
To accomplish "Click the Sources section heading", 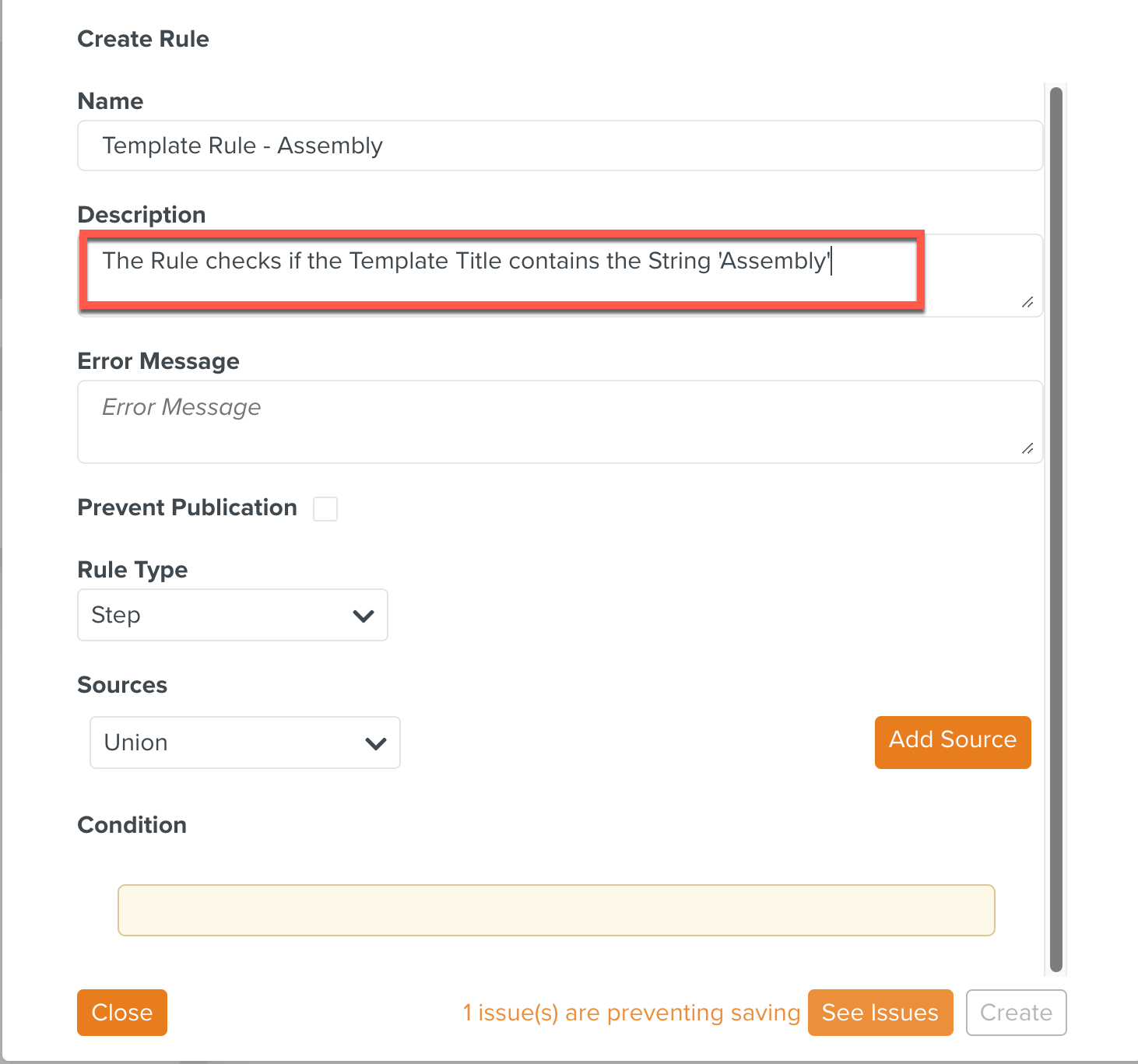I will click(122, 685).
